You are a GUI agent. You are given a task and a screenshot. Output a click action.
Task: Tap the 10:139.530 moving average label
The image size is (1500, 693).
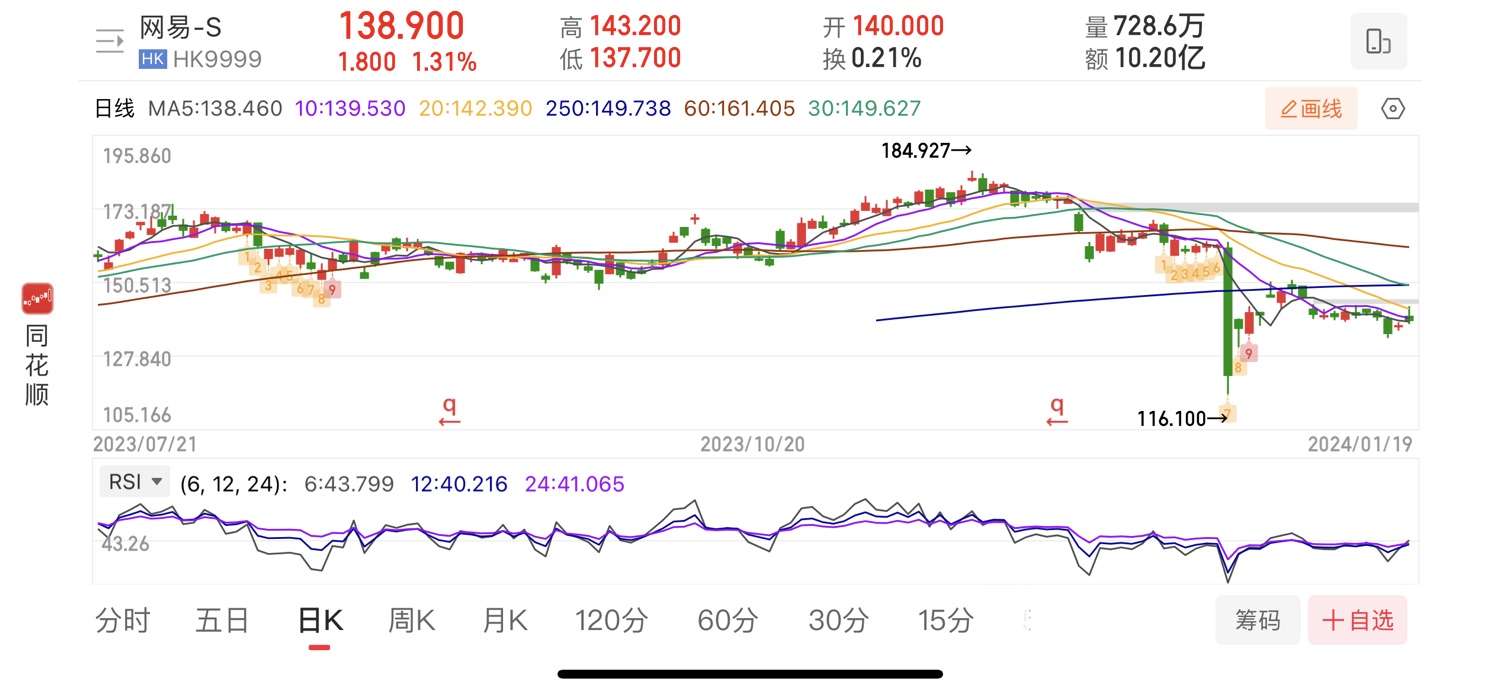click(x=350, y=108)
